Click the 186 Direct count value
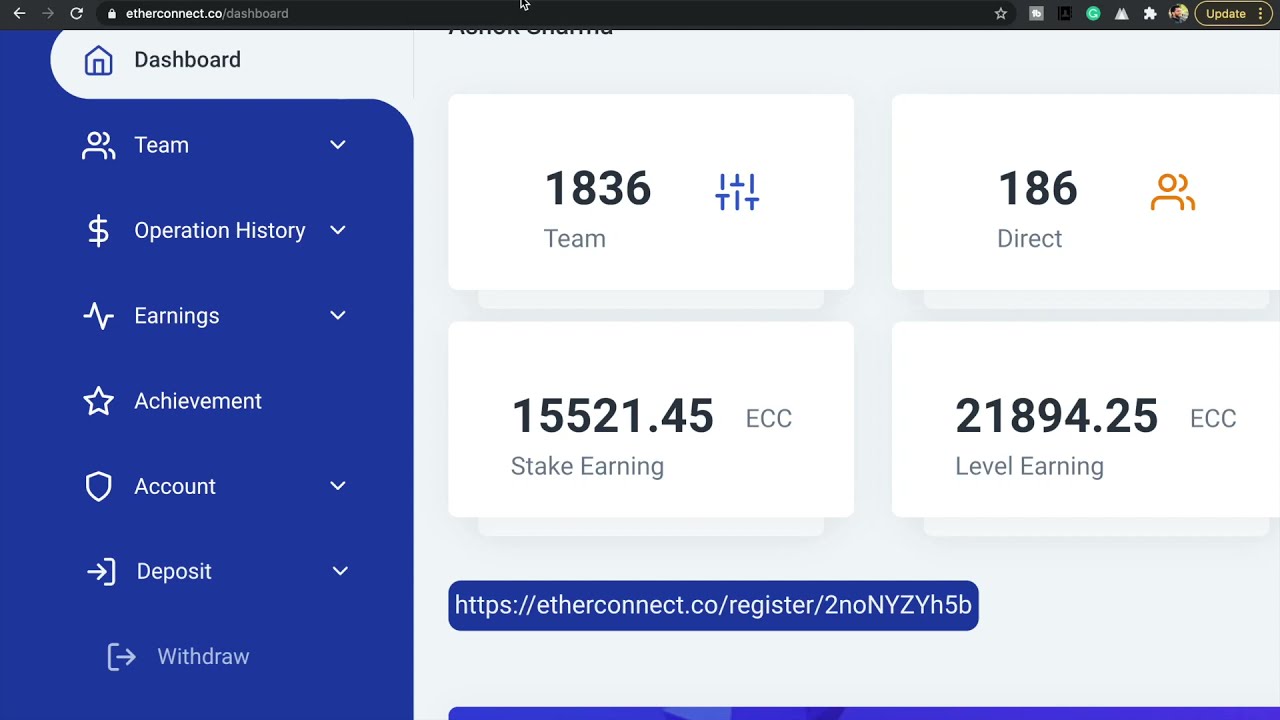 pyautogui.click(x=1037, y=189)
